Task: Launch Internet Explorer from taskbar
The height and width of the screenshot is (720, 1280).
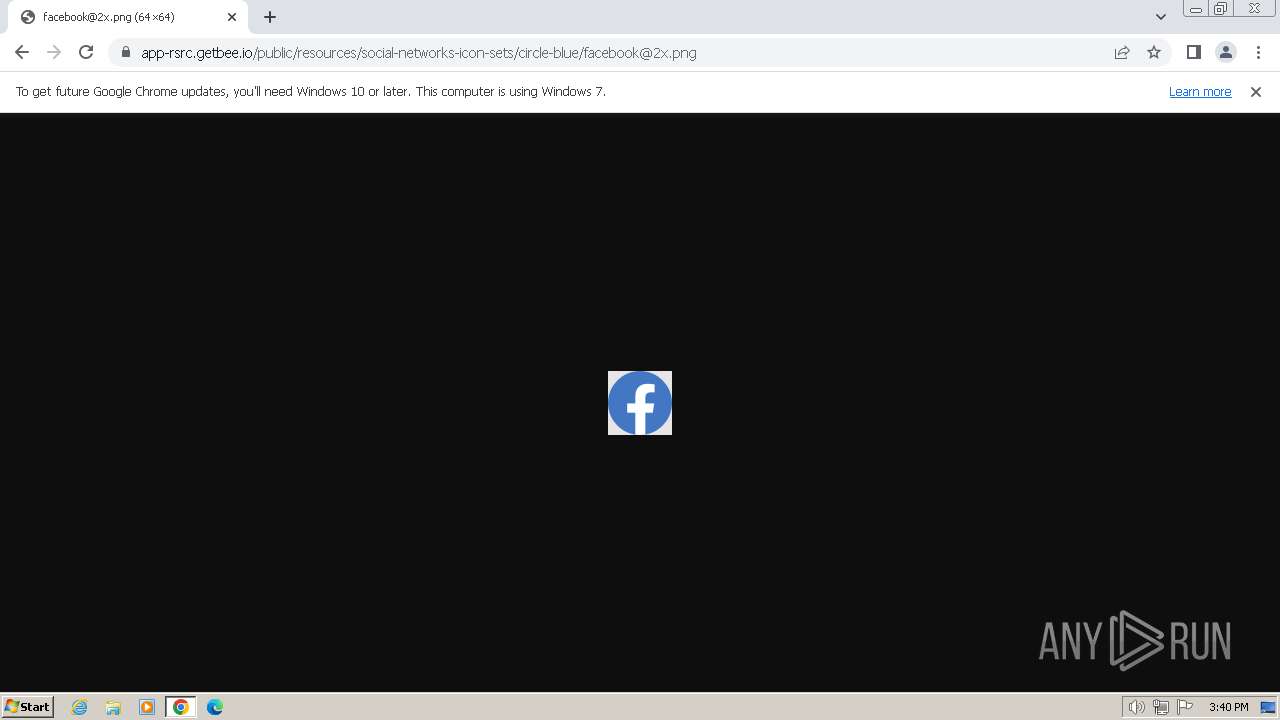Action: point(80,707)
